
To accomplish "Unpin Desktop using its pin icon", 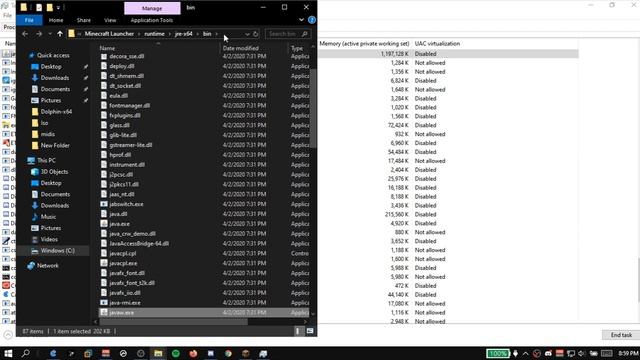I will pos(86,67).
